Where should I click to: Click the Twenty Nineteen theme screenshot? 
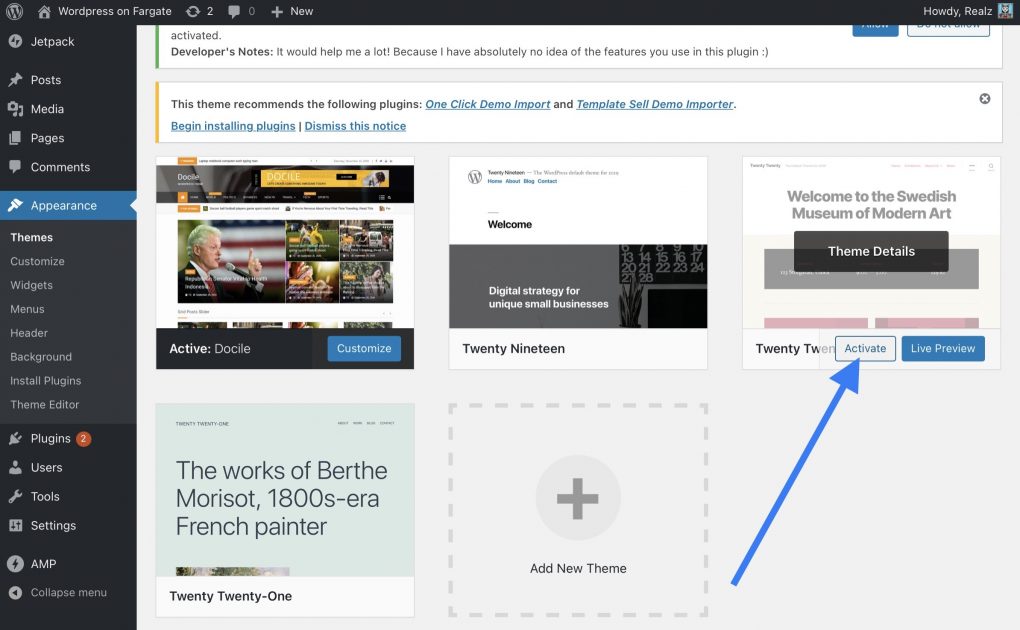(578, 242)
